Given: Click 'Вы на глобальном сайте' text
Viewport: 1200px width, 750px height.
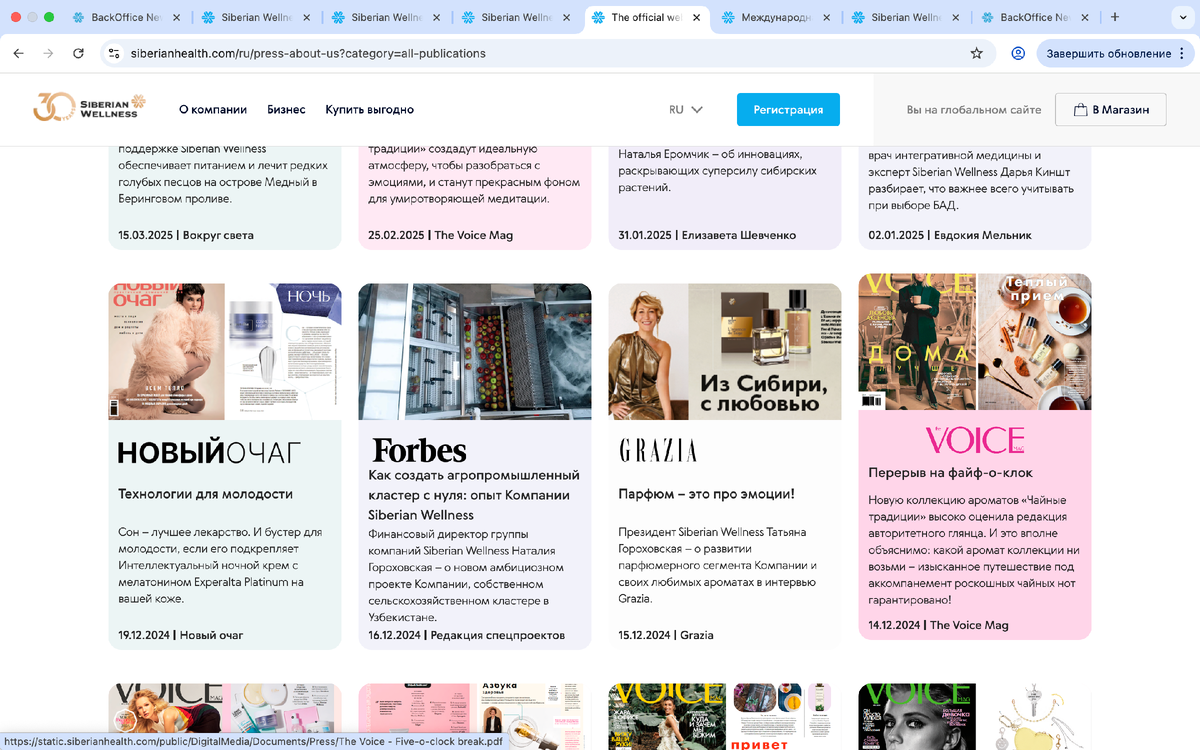Looking at the screenshot, I should pos(974,110).
